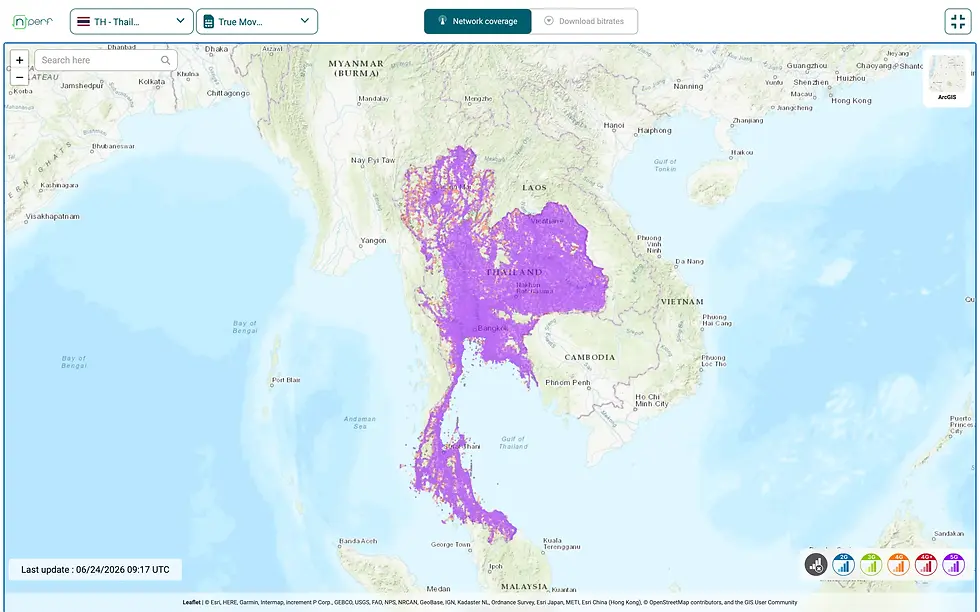The width and height of the screenshot is (980, 612).
Task: Click the THAILAND country label
Action: pyautogui.click(x=514, y=273)
